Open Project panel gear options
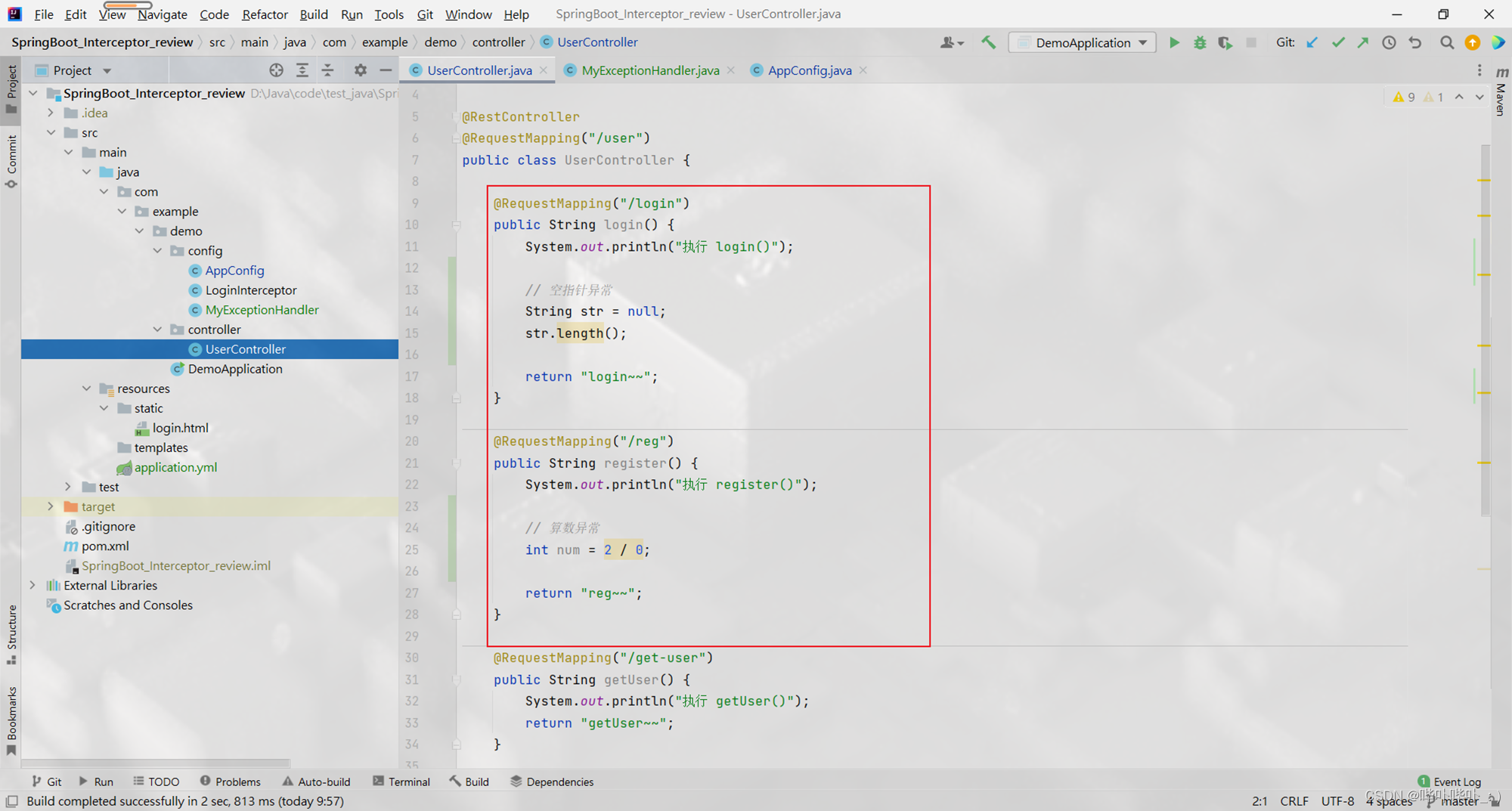This screenshot has width=1512, height=811. [361, 70]
